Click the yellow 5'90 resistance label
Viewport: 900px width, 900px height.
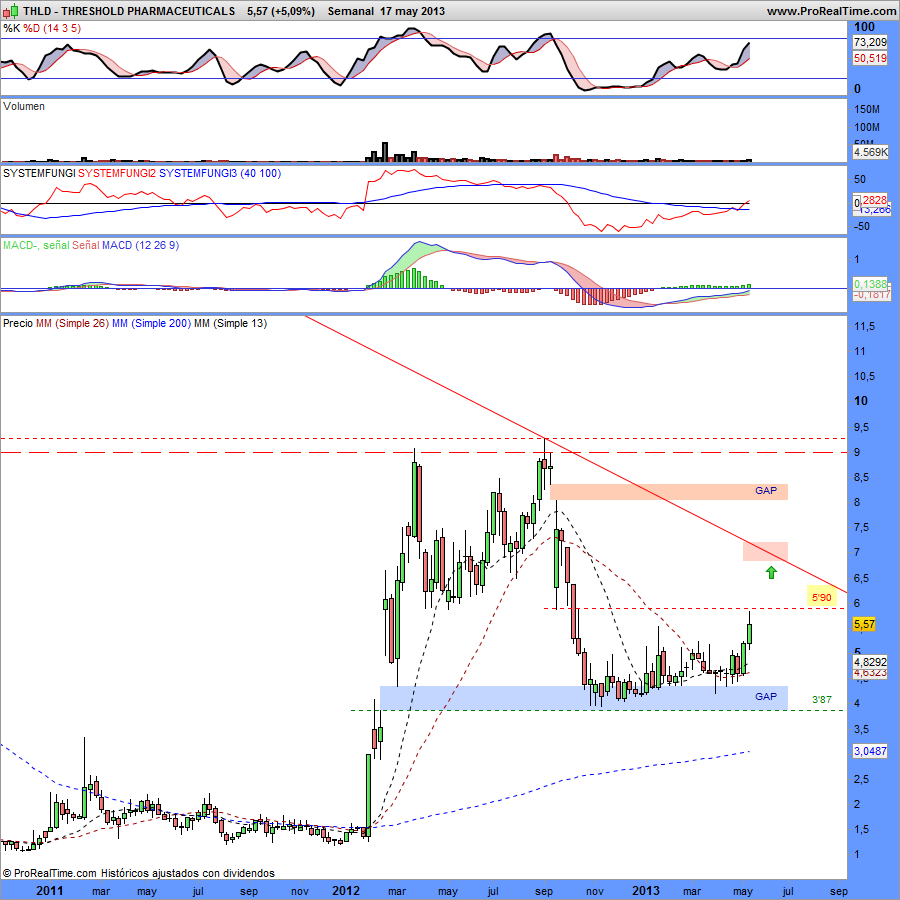[821, 598]
